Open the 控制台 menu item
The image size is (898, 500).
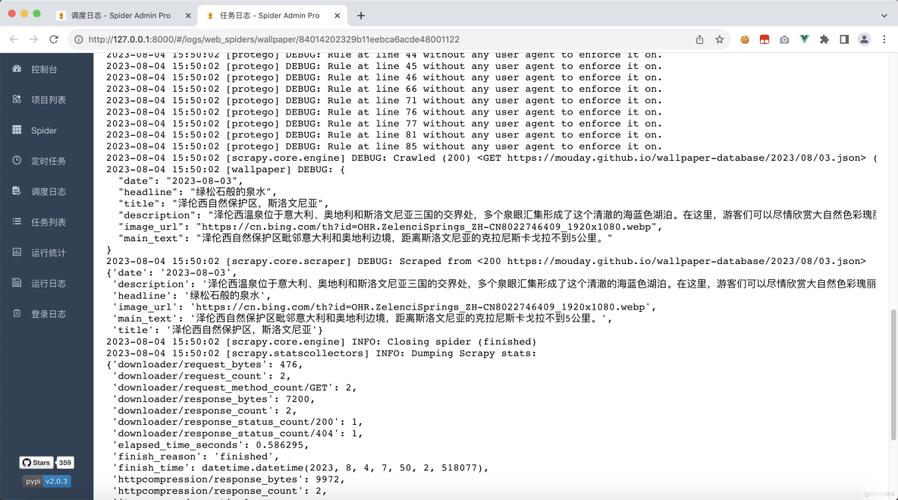click(46, 69)
